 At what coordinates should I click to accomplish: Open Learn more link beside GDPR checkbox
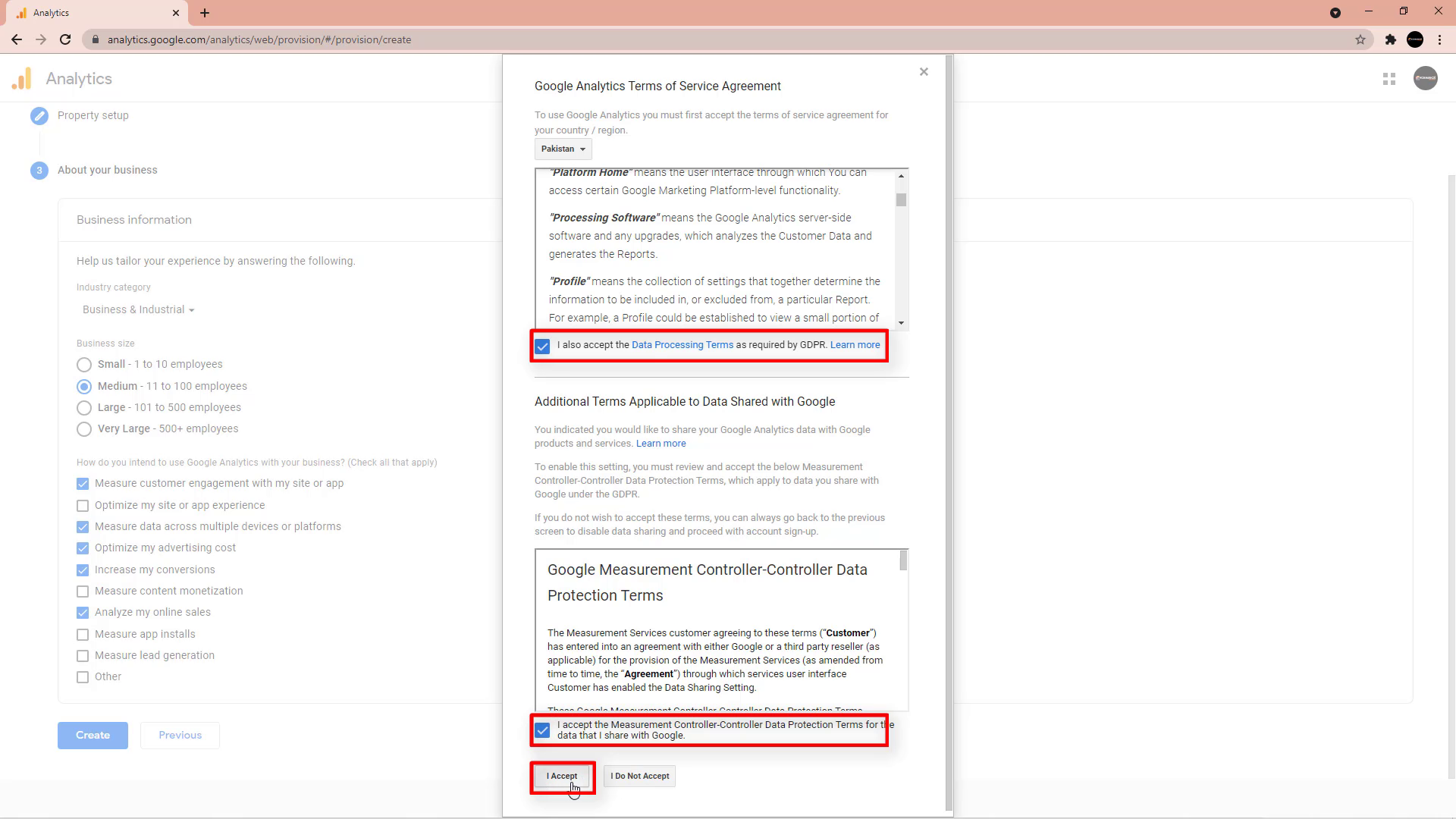pyautogui.click(x=855, y=345)
